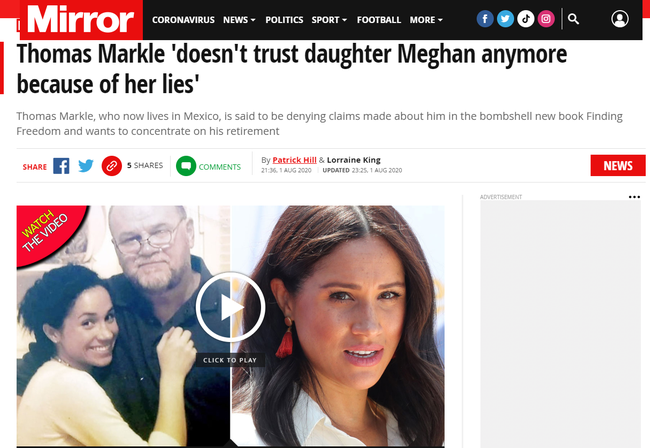Click the red NEWS category button
The image size is (650, 448).
point(618,165)
